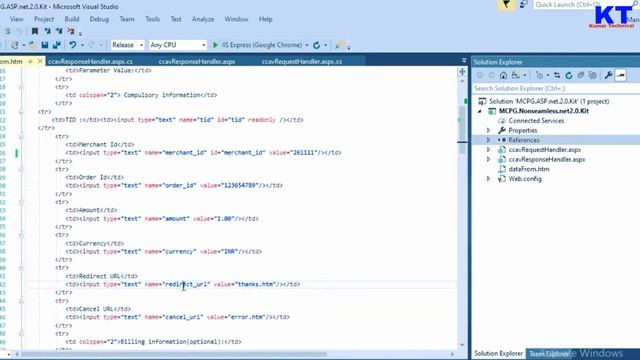Click the Quick Launch search box

pos(587,4)
